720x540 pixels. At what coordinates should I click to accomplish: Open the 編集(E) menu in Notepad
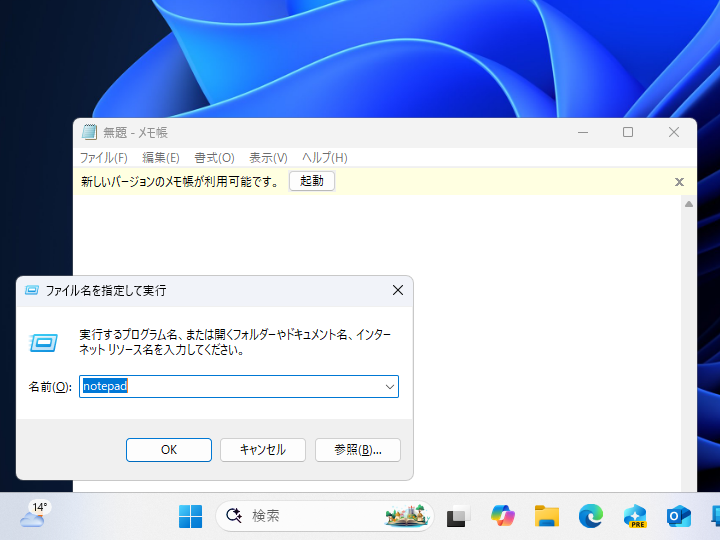point(161,158)
